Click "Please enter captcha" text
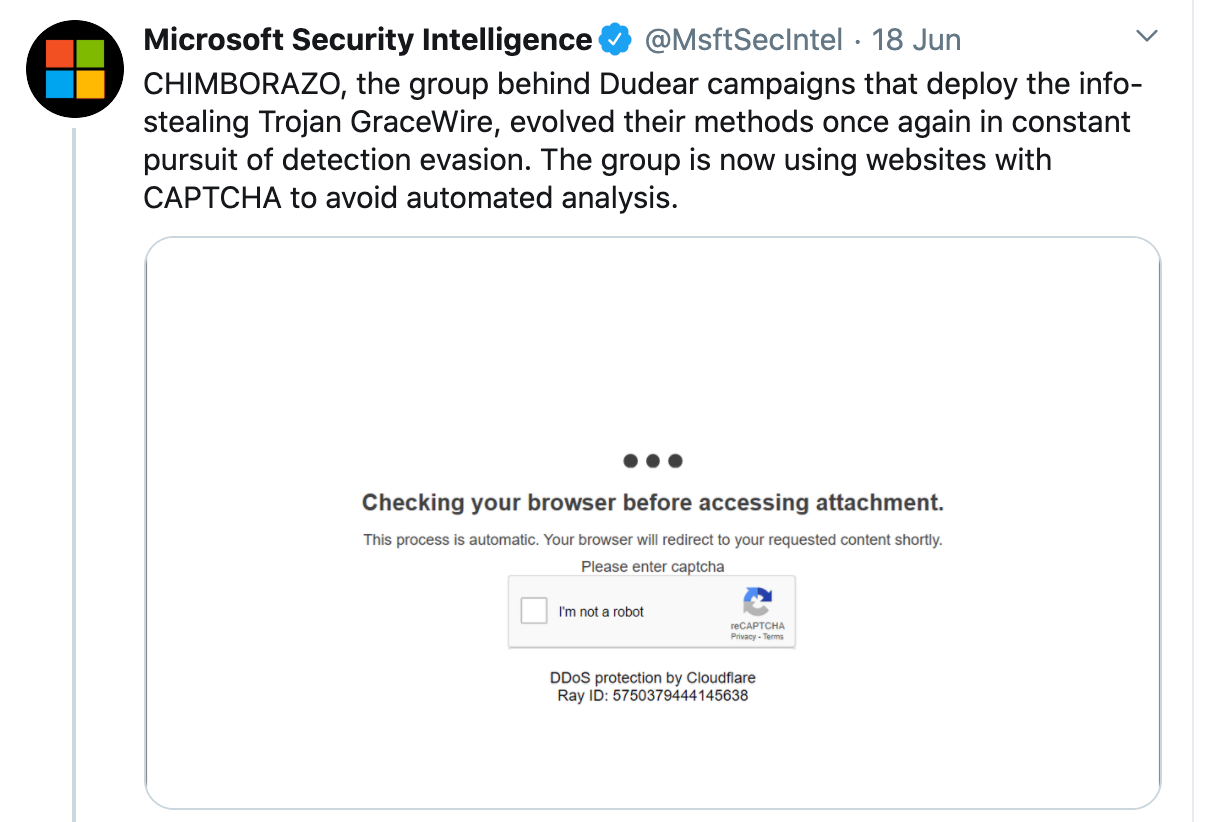Viewport: 1222px width, 822px height. [652, 566]
